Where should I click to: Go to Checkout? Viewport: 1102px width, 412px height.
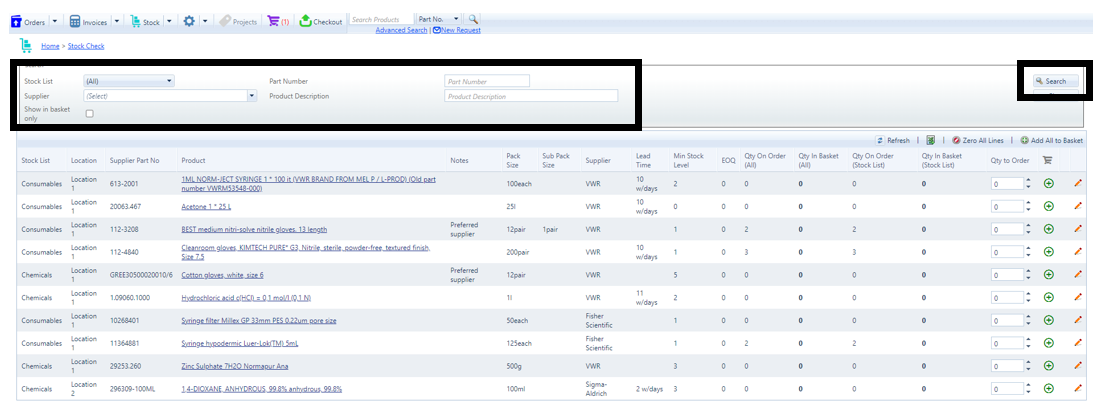(321, 22)
